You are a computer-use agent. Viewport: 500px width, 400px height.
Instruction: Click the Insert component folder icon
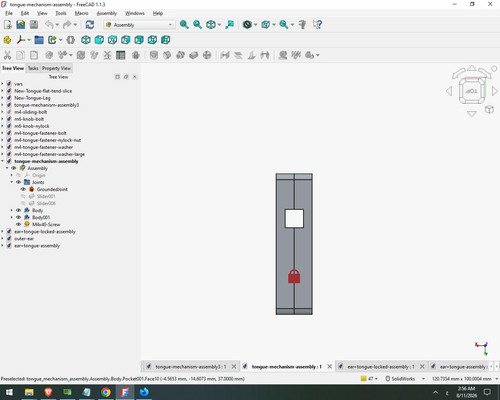coord(39,40)
